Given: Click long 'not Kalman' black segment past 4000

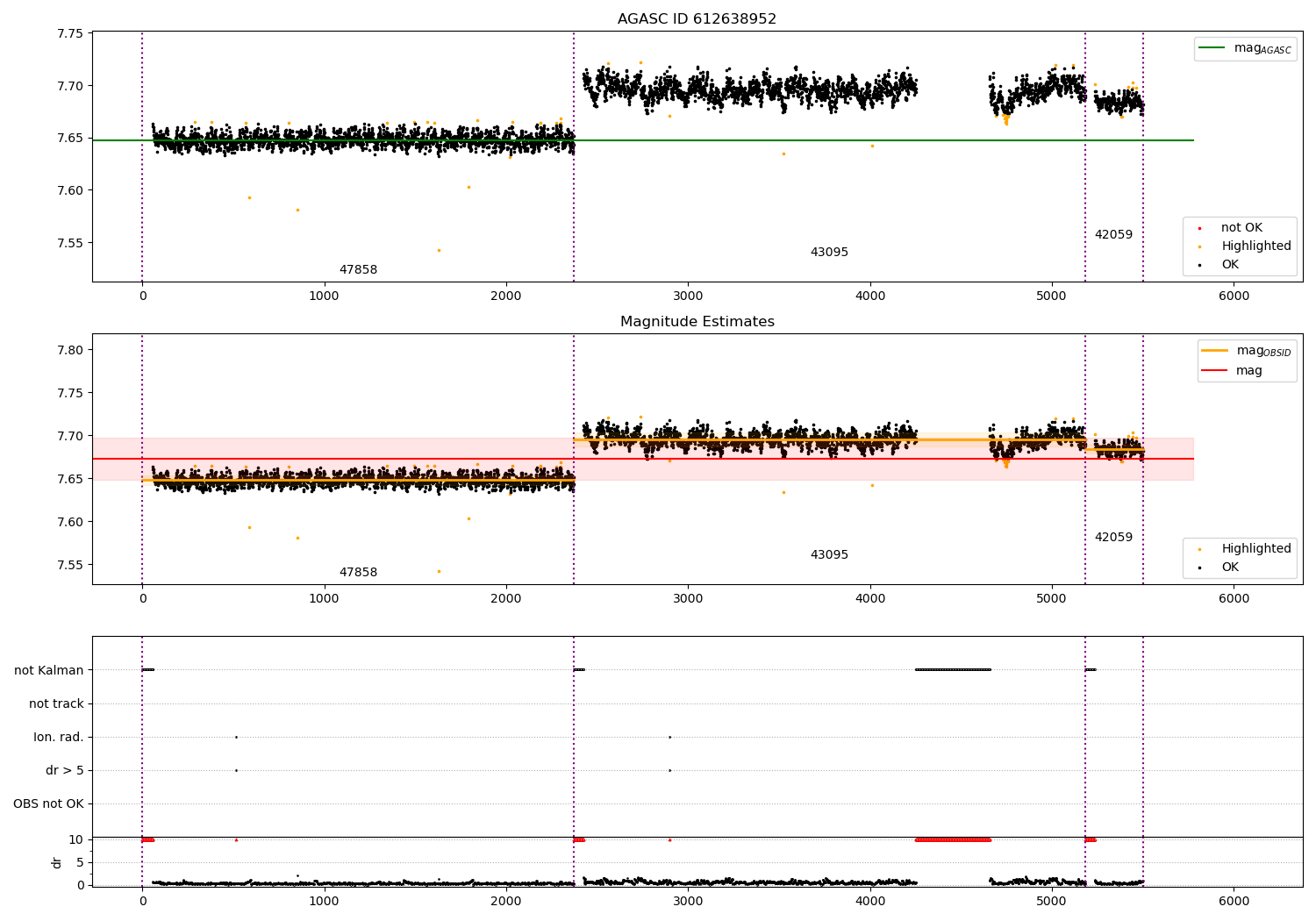Looking at the screenshot, I should click(953, 670).
